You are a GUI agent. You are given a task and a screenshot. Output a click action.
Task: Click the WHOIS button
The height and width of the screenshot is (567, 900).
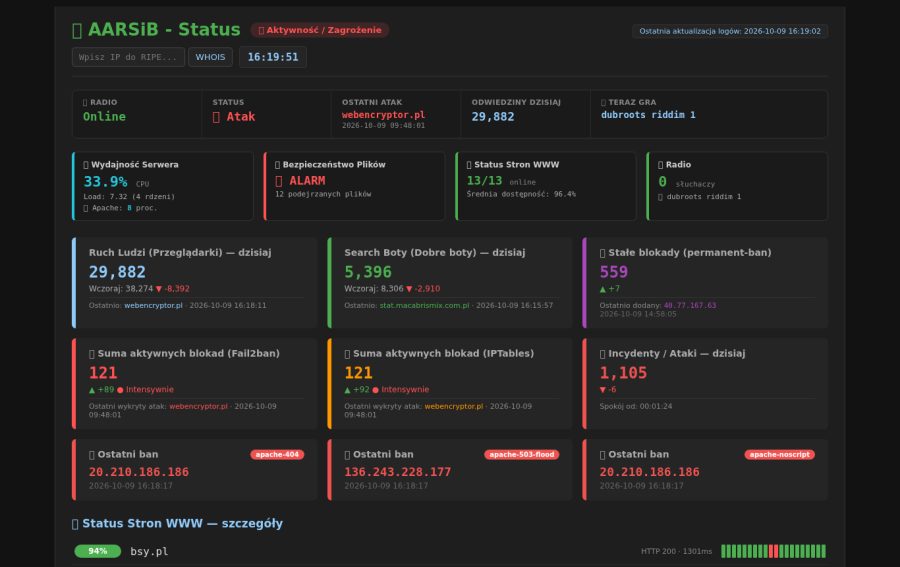210,57
